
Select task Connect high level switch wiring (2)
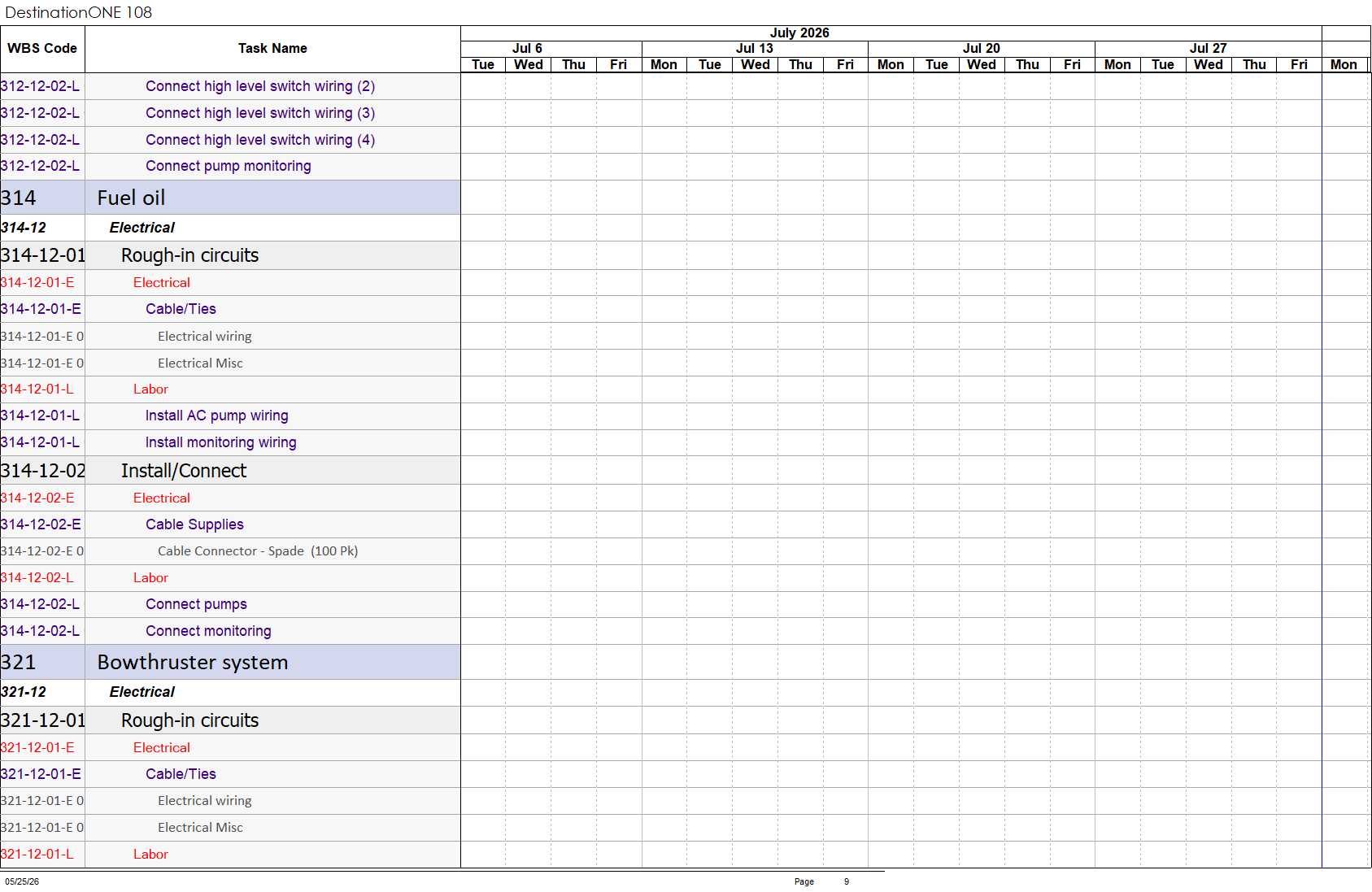coord(260,86)
